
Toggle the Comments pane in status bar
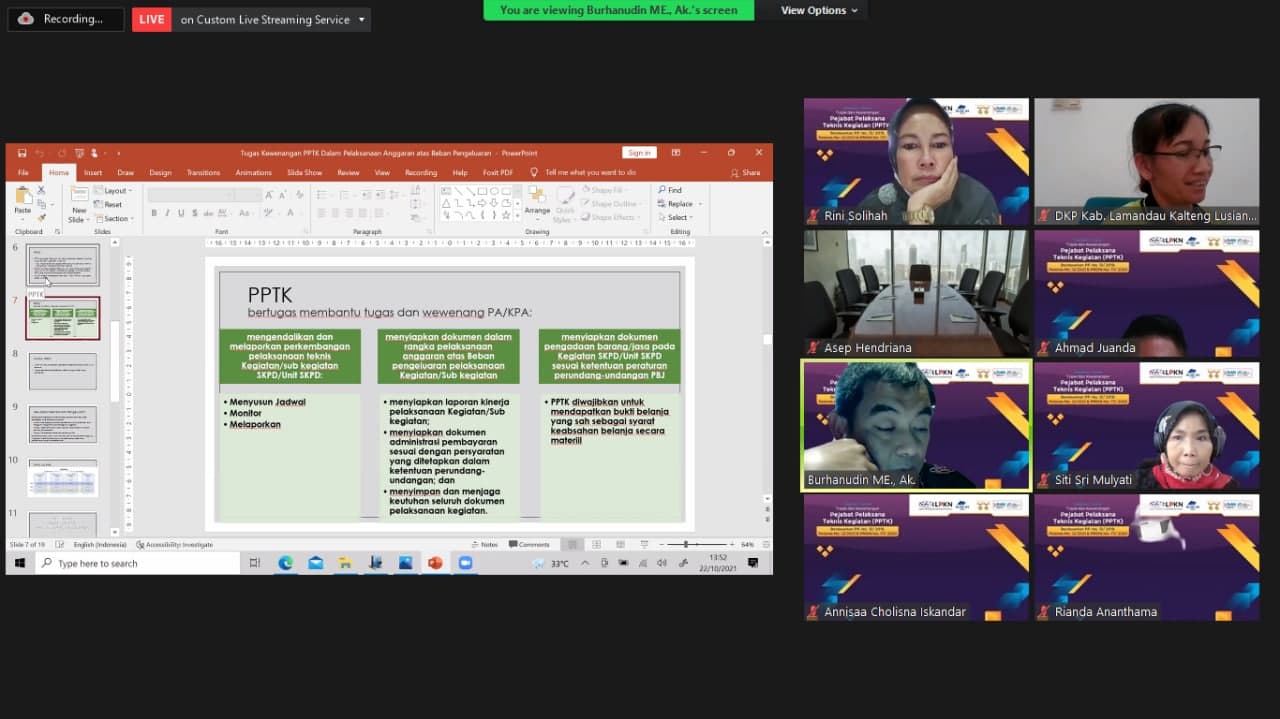click(x=529, y=544)
